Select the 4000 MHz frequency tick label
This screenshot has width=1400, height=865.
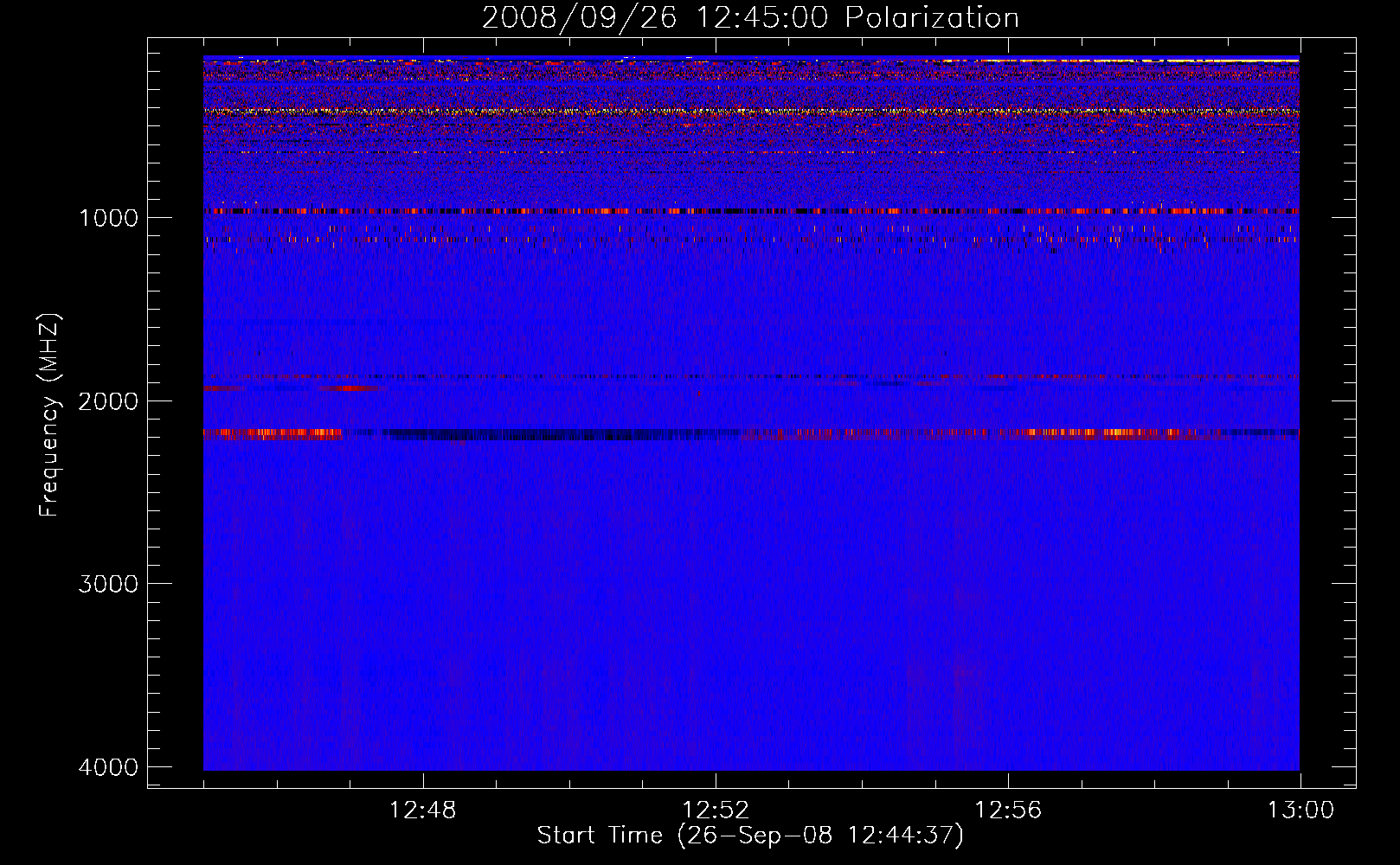[x=108, y=767]
